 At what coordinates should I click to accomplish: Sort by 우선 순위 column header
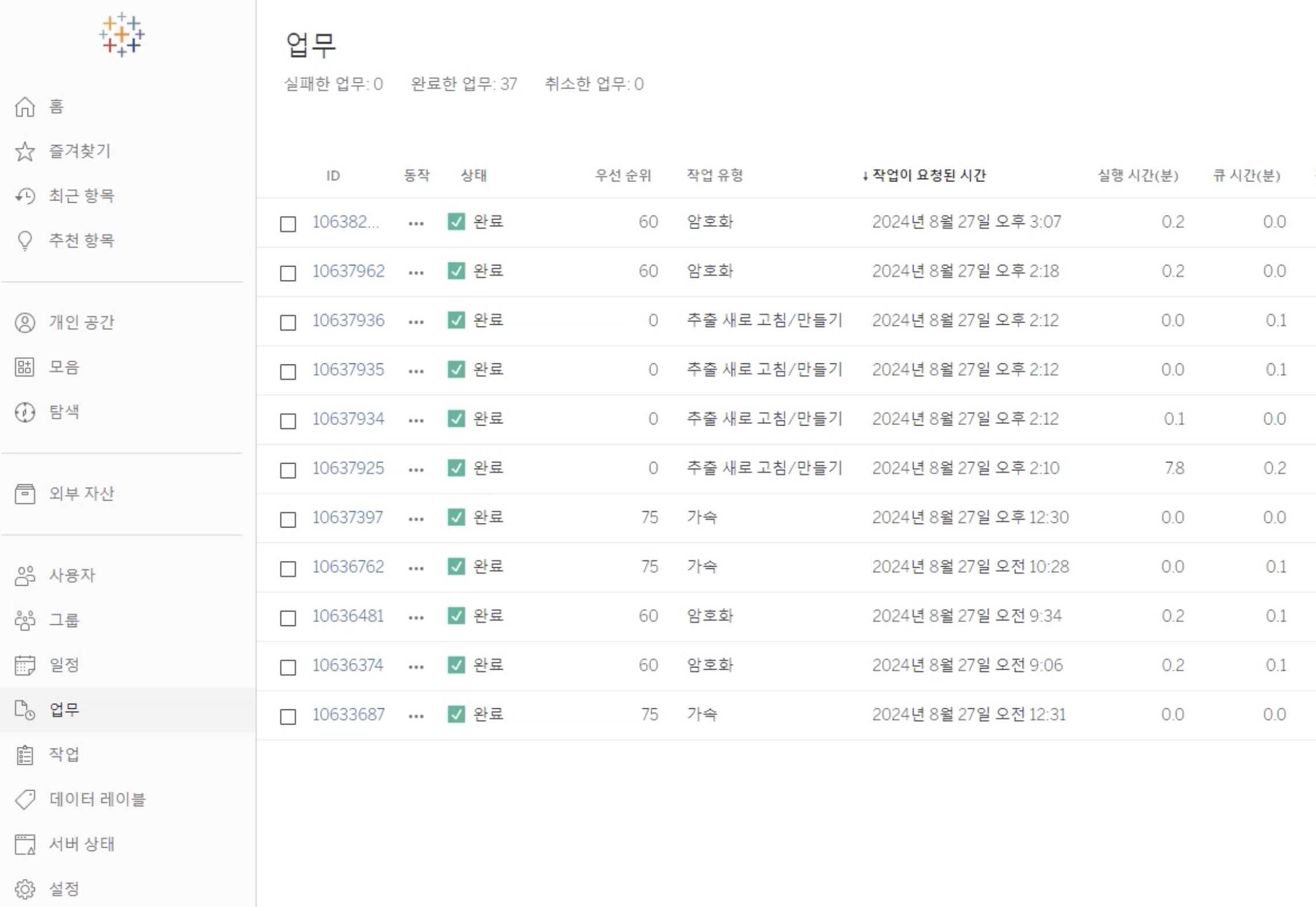click(623, 175)
